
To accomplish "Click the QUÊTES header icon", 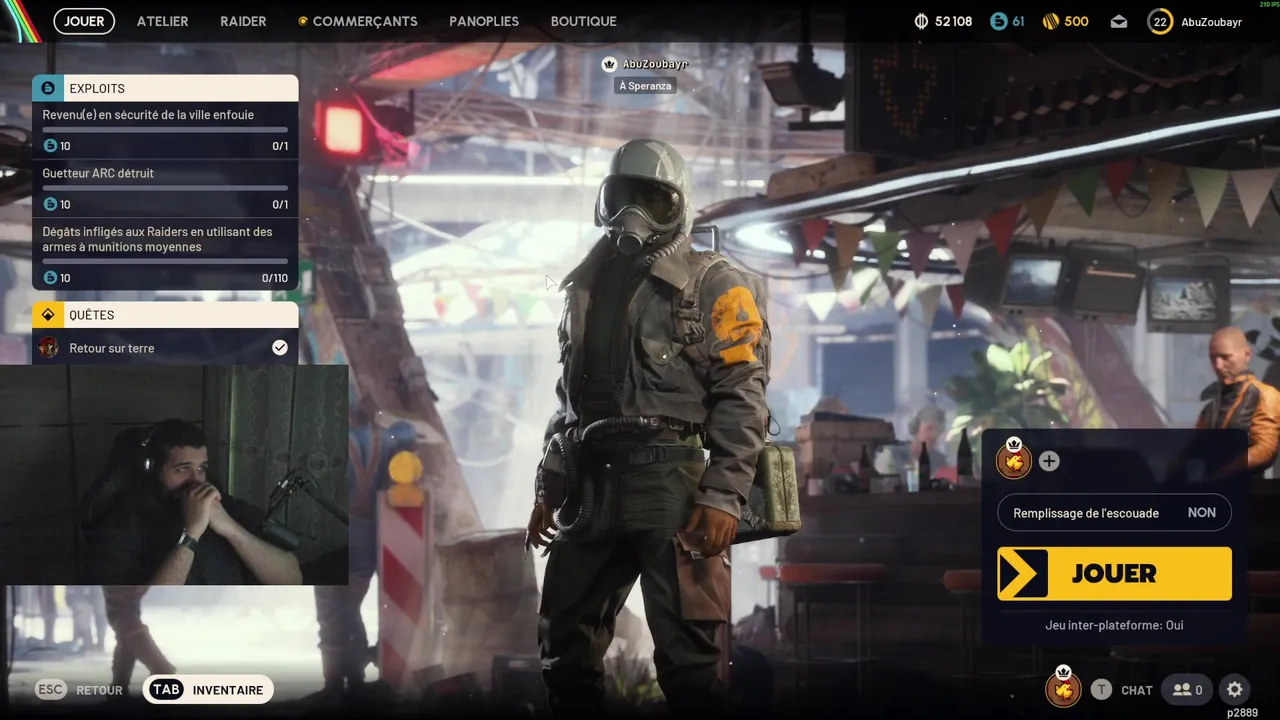I will coord(47,315).
